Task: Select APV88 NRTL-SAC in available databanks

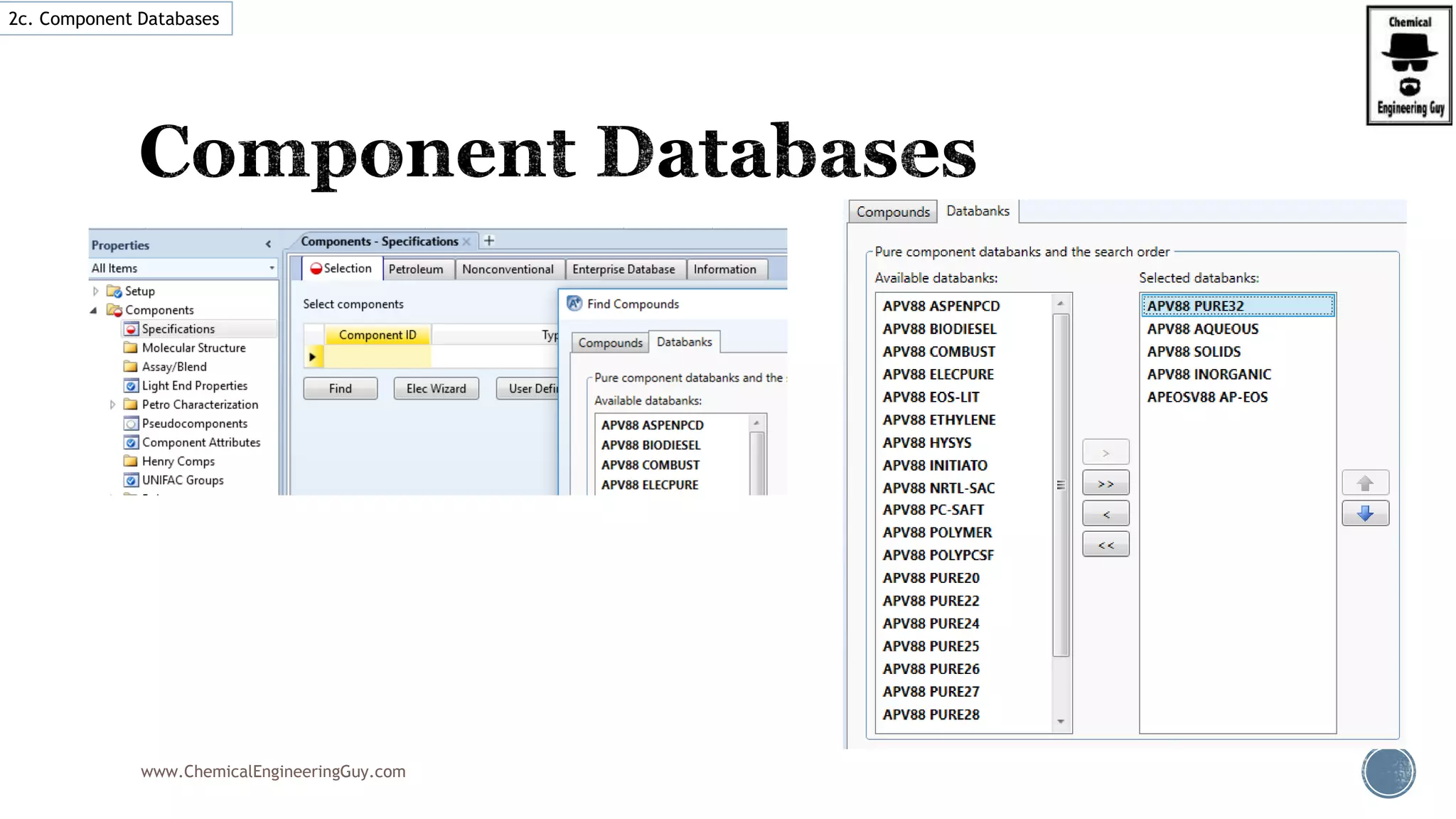Action: point(938,488)
